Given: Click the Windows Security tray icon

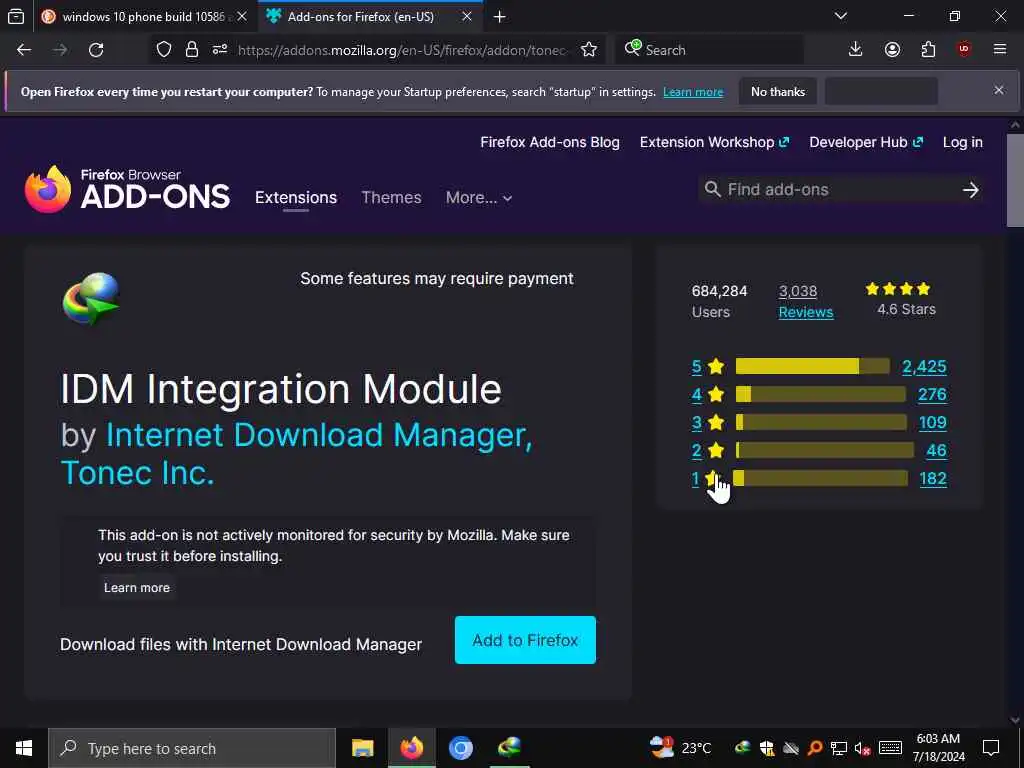Looking at the screenshot, I should (x=767, y=748).
